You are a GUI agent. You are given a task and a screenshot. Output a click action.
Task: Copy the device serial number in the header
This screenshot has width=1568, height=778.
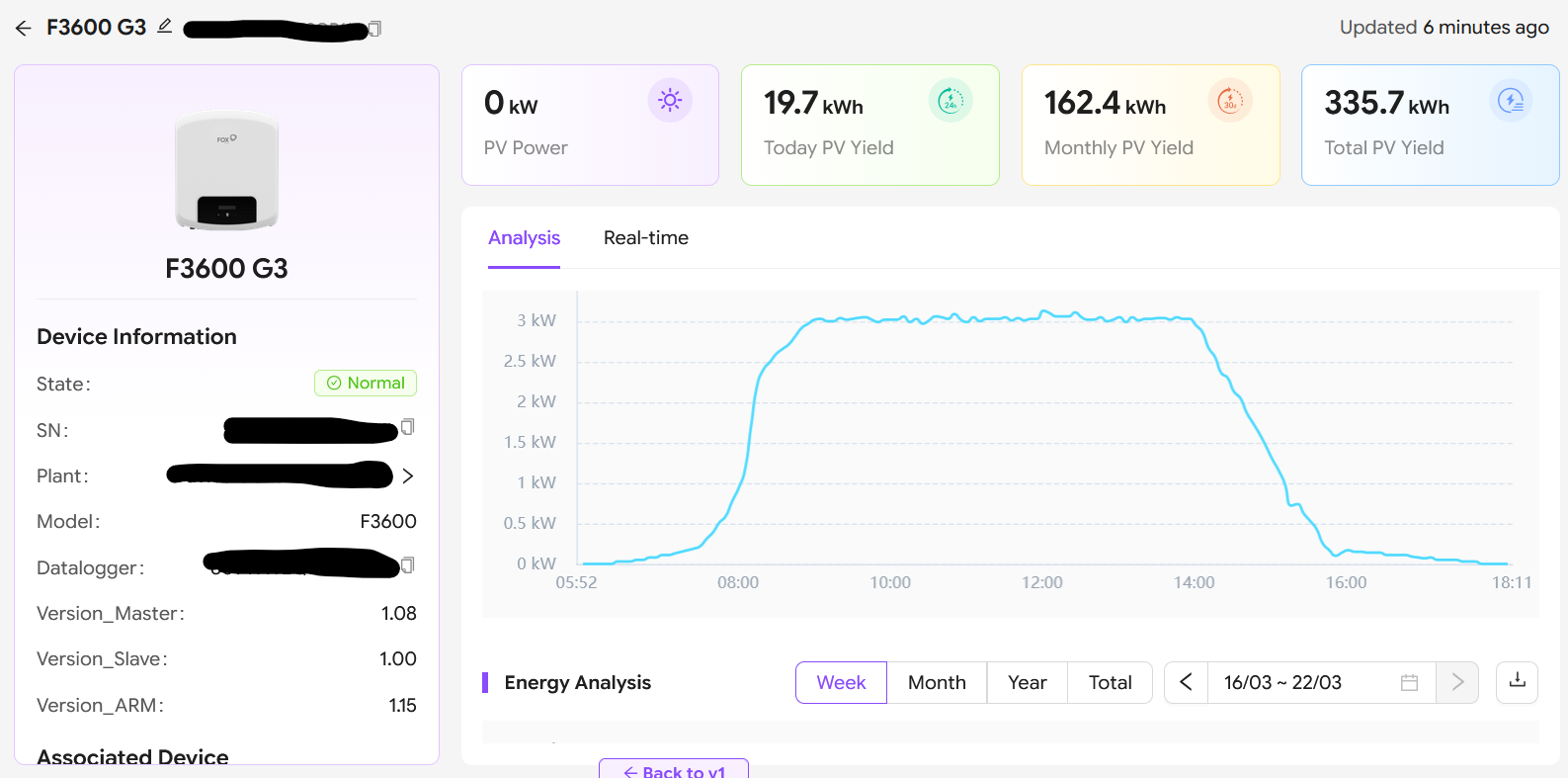click(374, 29)
